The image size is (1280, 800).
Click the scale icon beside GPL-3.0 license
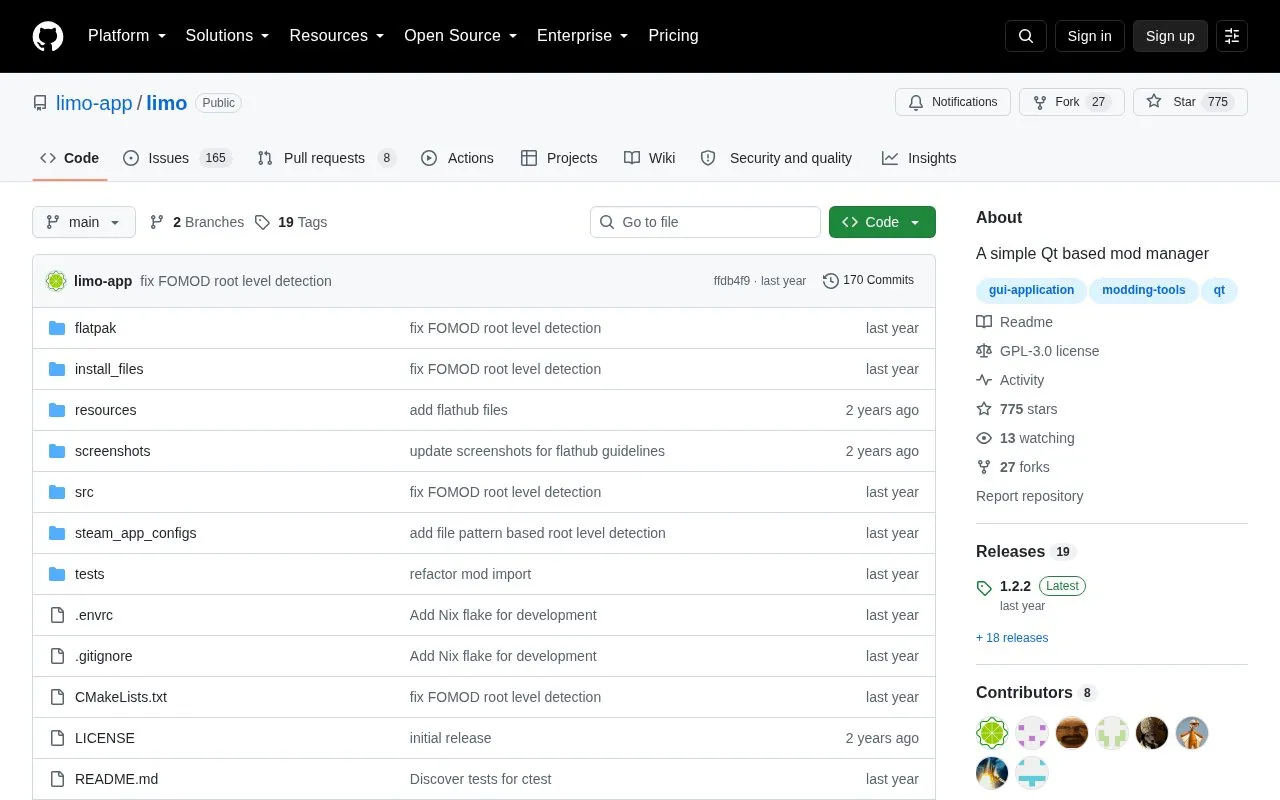click(x=984, y=351)
